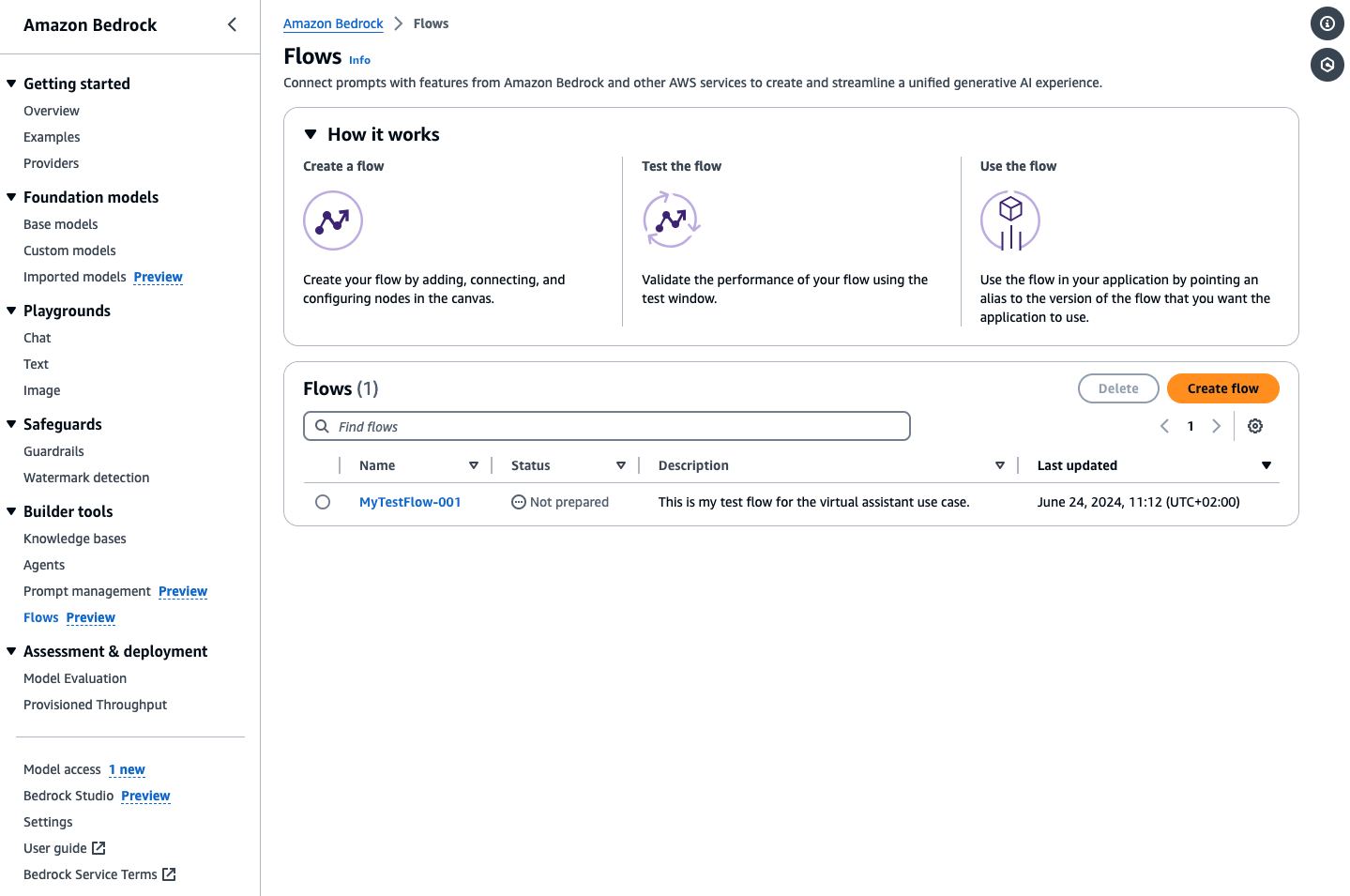Viewport: 1350px width, 896px height.
Task: Click the Use the flow illustration icon
Action: 1010,220
